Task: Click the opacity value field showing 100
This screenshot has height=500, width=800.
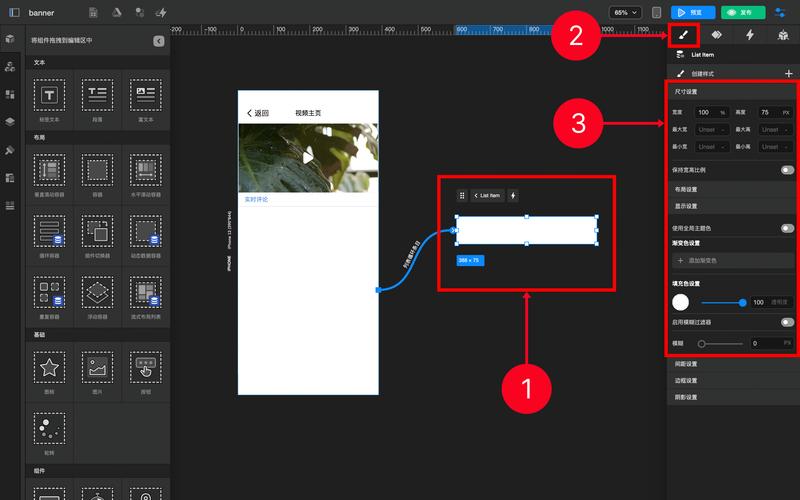Action: pos(772,302)
